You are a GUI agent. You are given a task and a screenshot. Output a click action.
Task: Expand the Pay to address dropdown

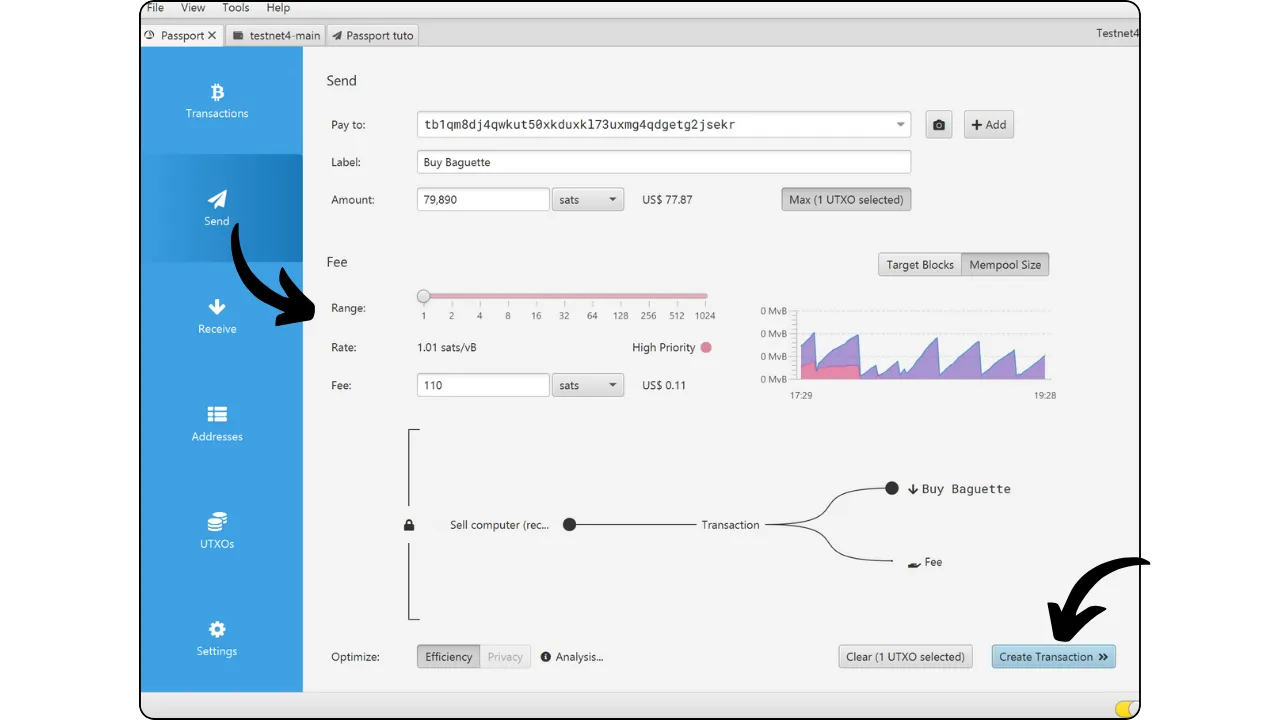click(900, 125)
